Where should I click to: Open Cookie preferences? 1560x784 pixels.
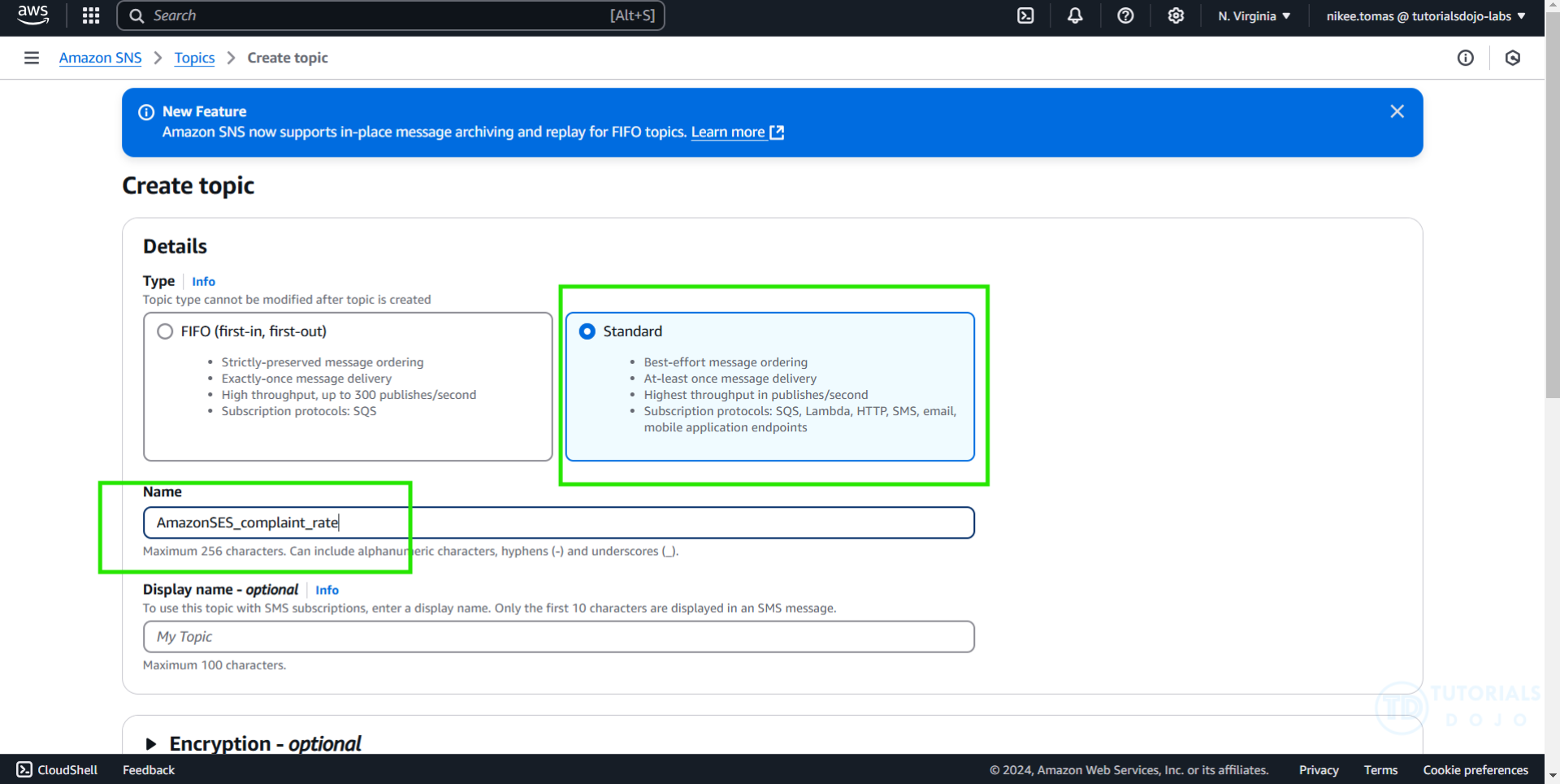coord(1475,769)
